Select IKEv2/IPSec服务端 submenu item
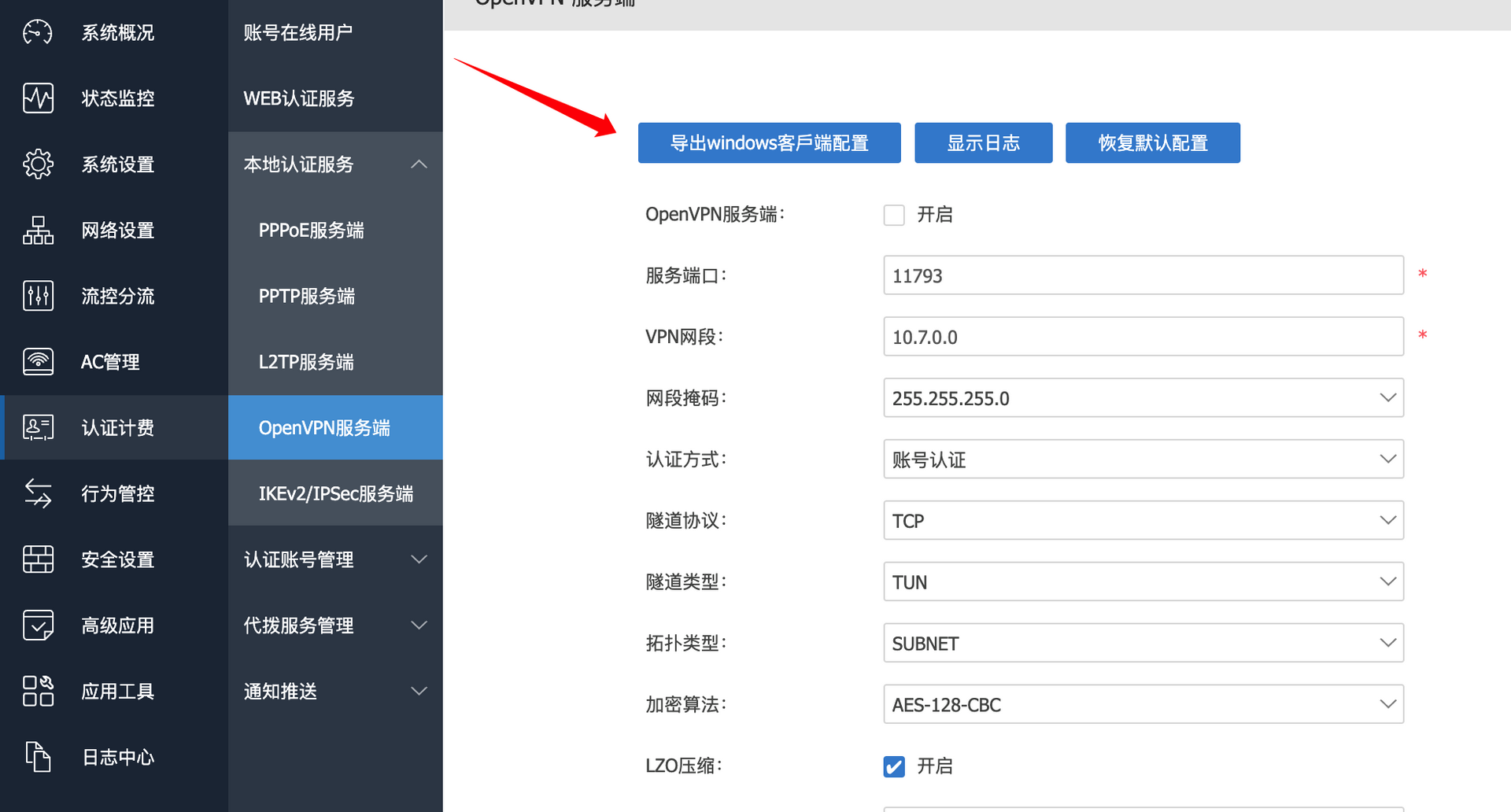The width and height of the screenshot is (1511, 812). click(335, 493)
